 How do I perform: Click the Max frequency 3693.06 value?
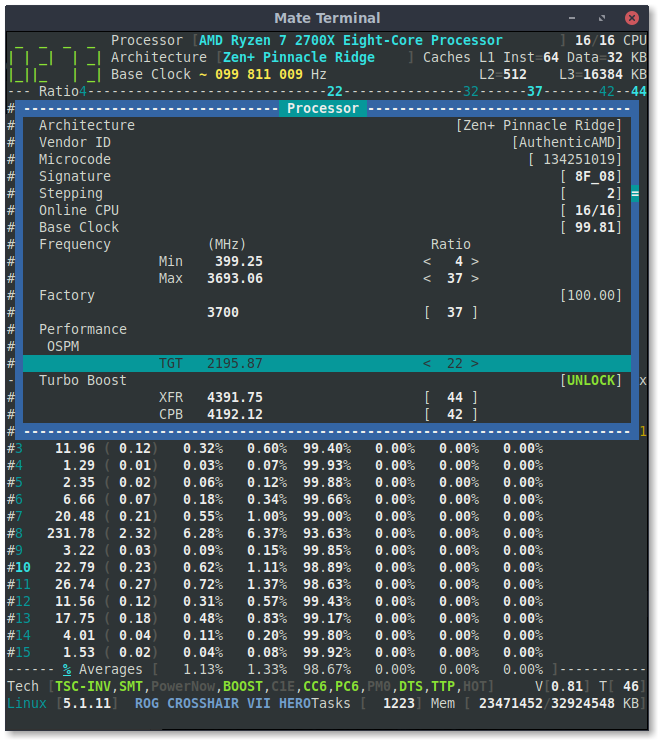tap(235, 278)
